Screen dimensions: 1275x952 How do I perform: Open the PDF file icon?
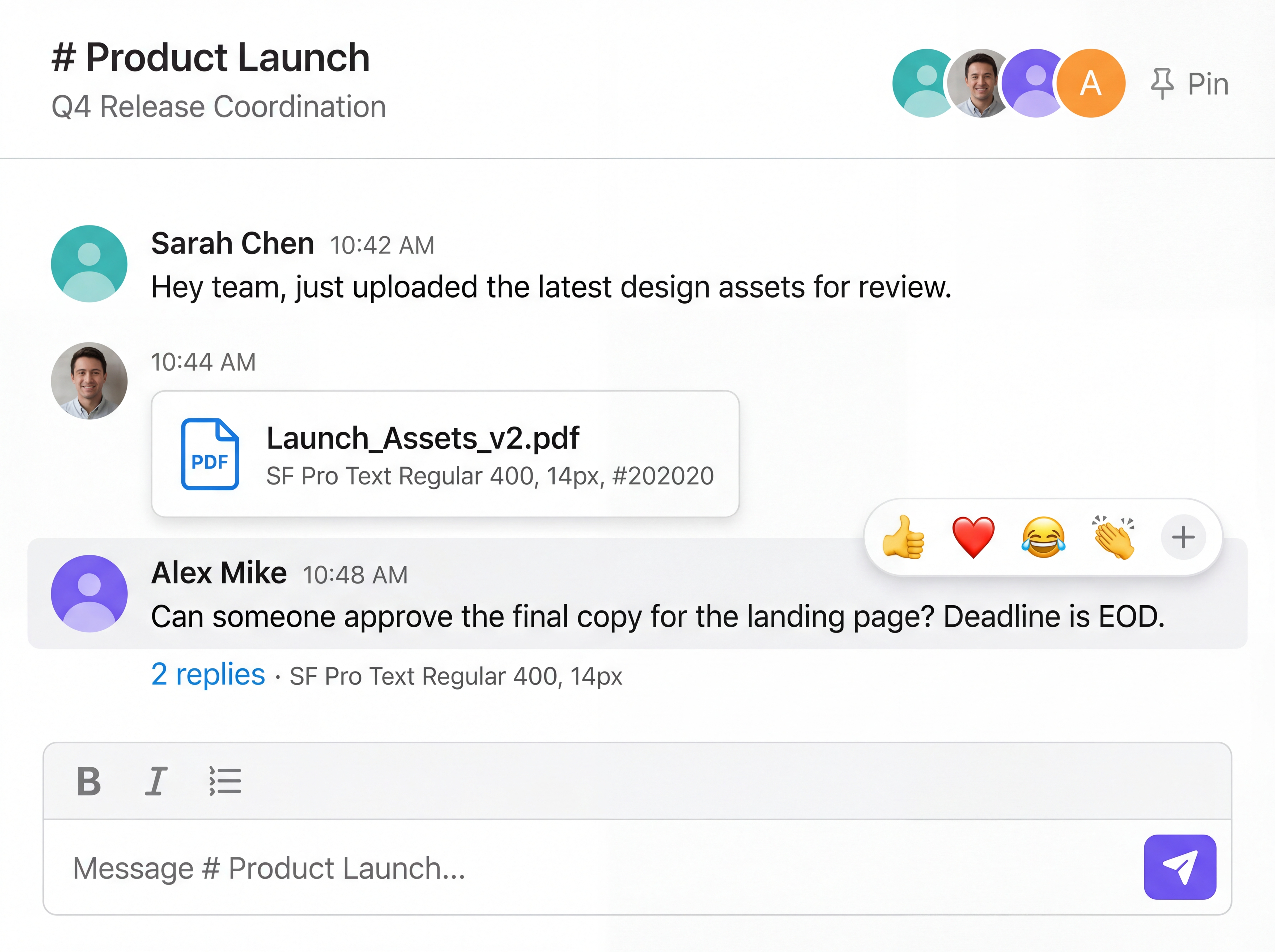click(210, 454)
